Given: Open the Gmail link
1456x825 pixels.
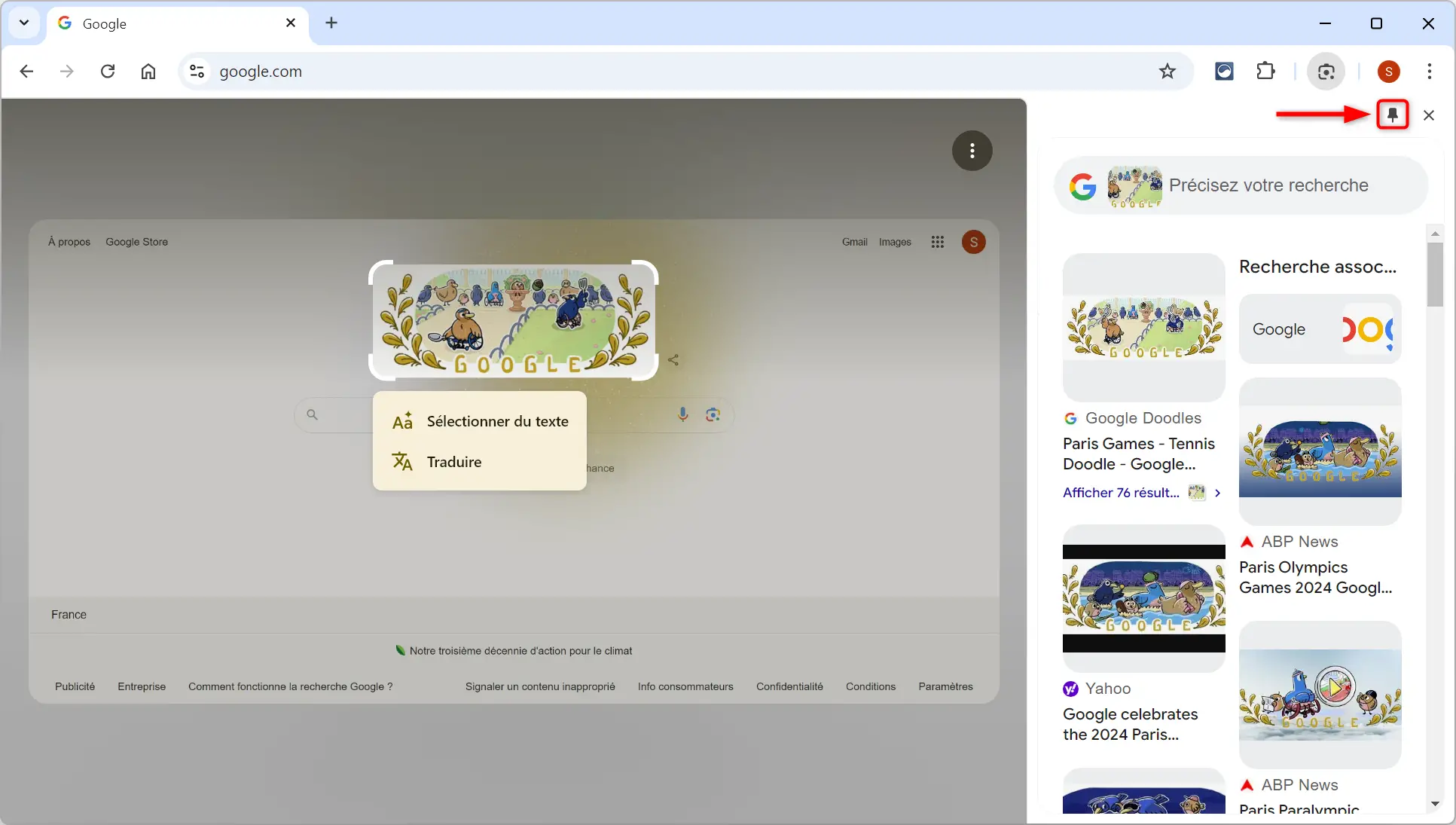Looking at the screenshot, I should click(855, 242).
